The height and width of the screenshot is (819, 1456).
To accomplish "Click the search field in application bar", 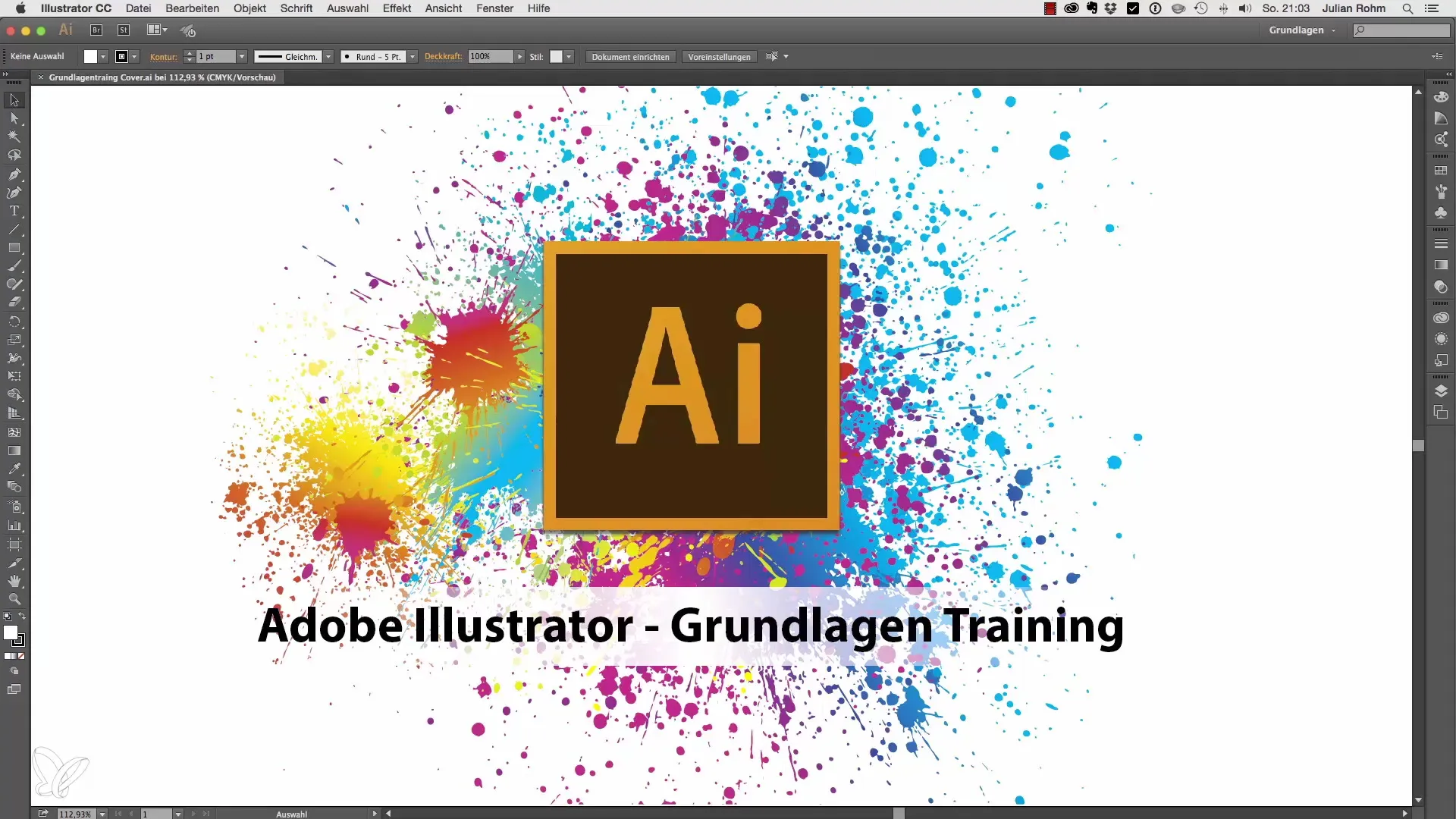I will 1401,30.
